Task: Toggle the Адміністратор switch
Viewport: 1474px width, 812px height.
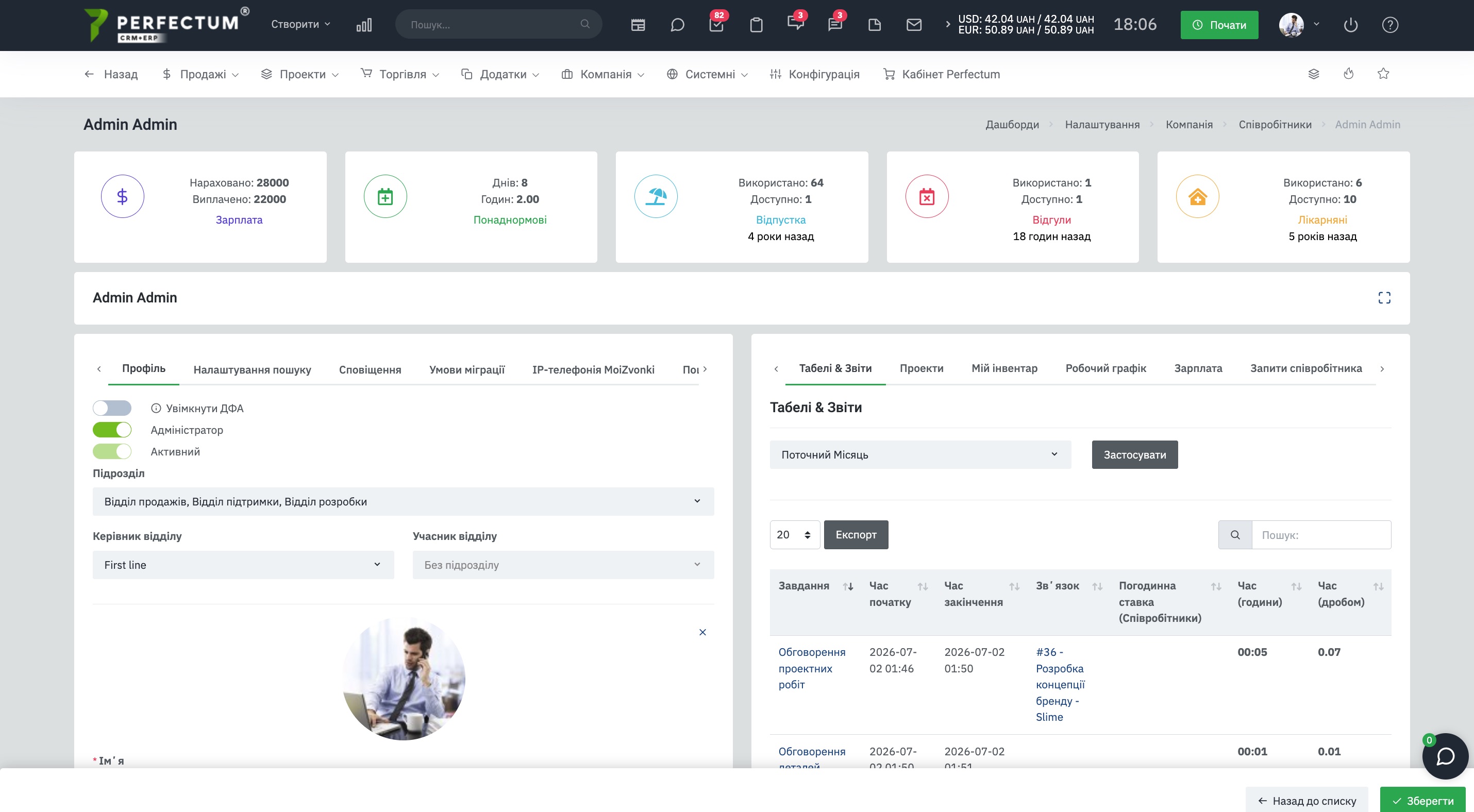Action: coord(112,430)
